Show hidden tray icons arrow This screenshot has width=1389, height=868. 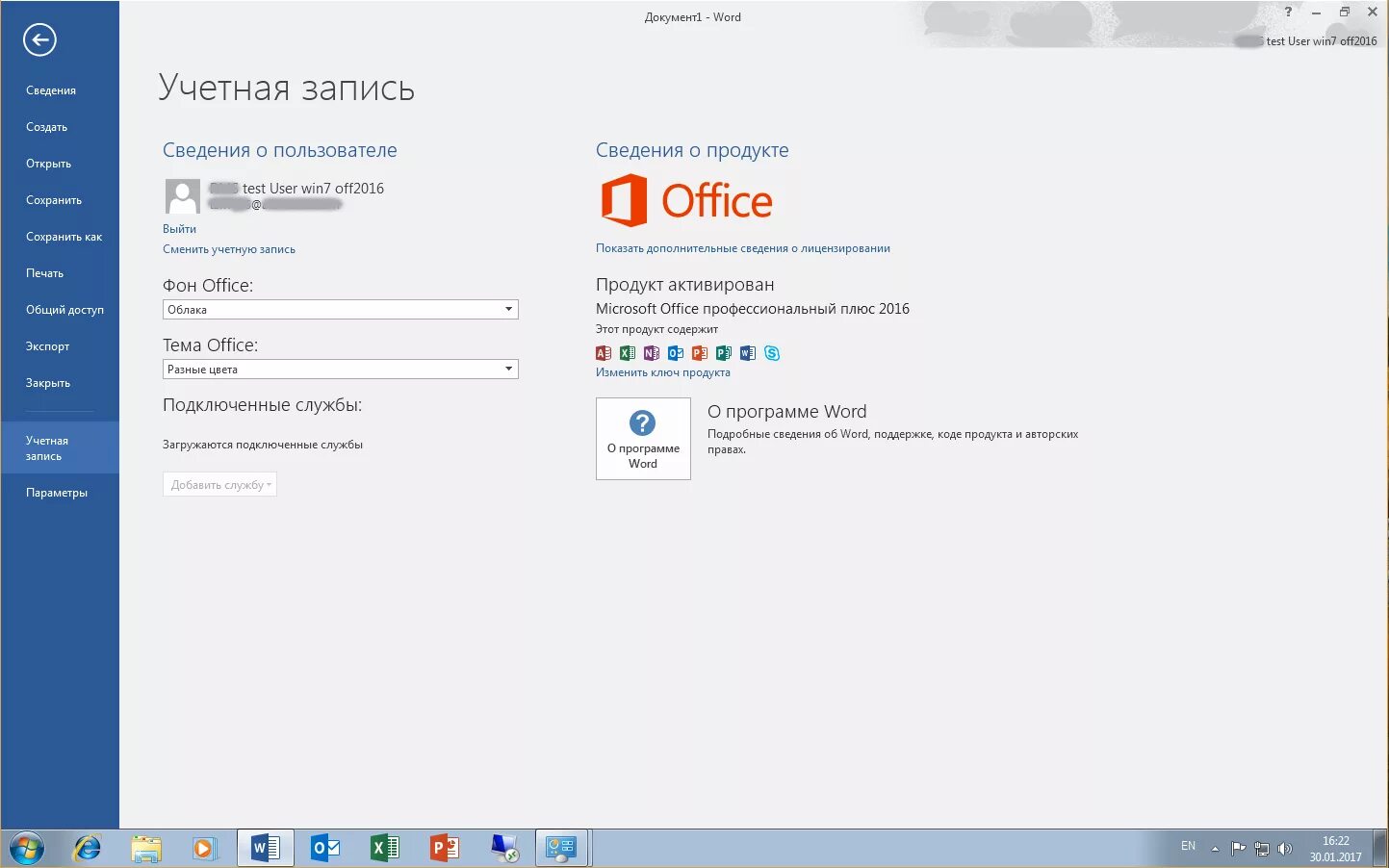(1215, 849)
